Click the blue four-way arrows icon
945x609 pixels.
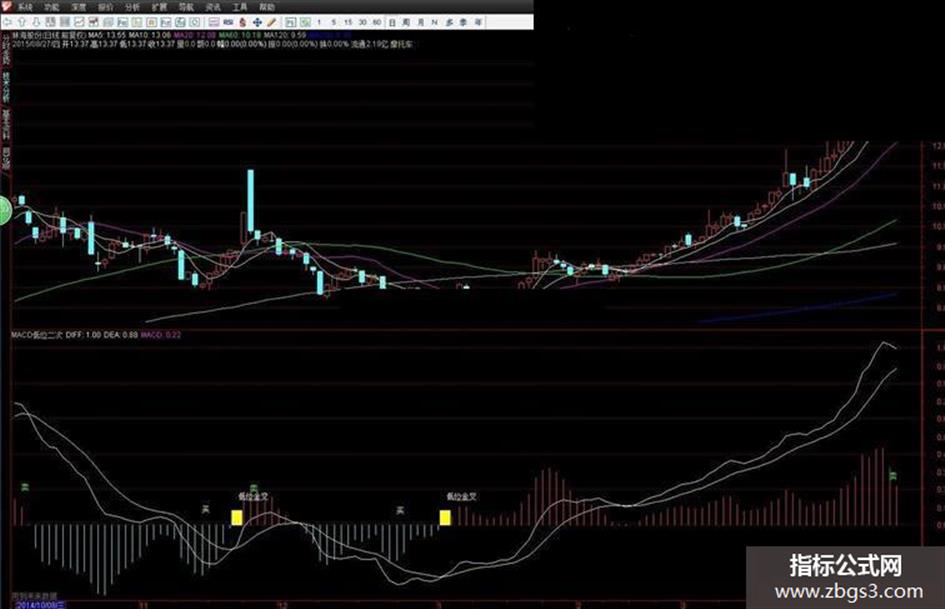(257, 22)
